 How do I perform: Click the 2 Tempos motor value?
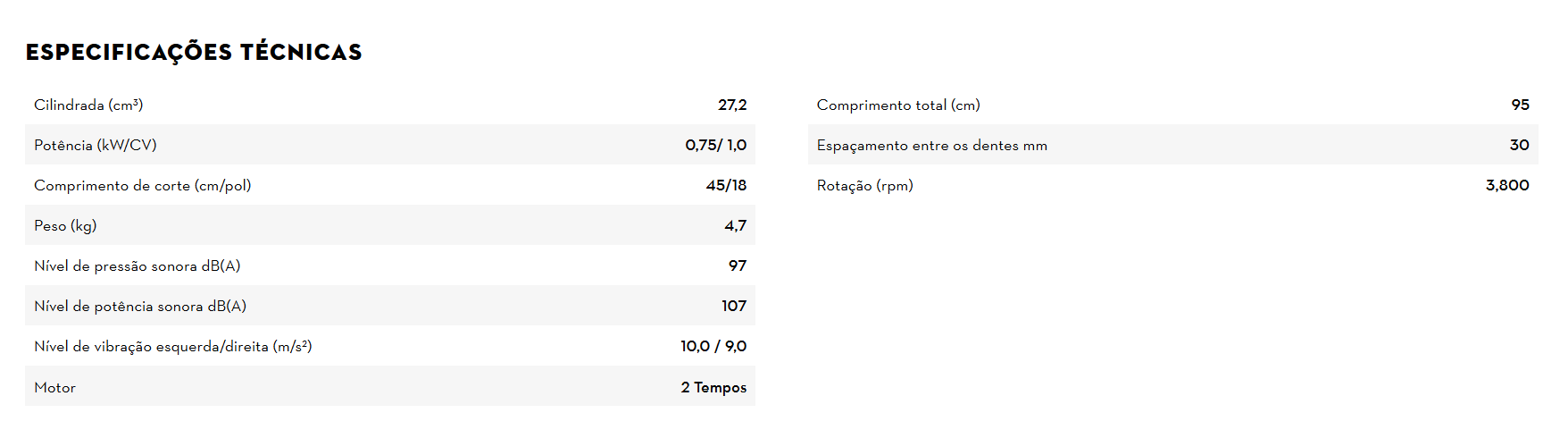(x=713, y=387)
